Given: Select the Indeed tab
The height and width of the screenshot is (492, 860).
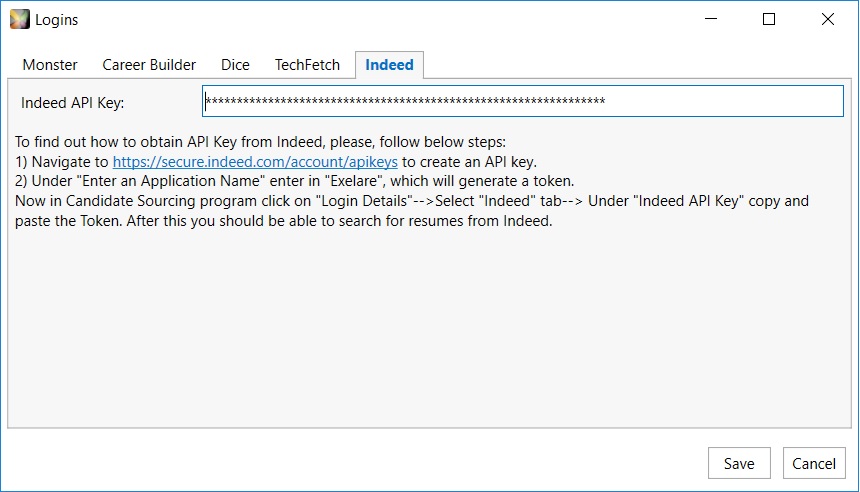Looking at the screenshot, I should point(389,65).
